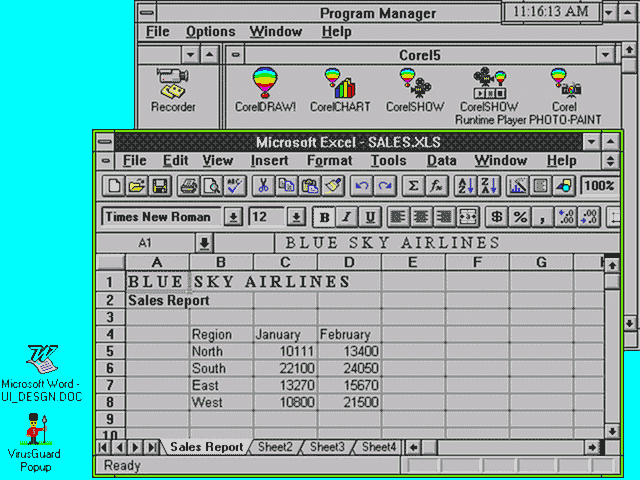640x480 pixels.
Task: Click the Save disk icon in Excel toolbar
Action: coord(159,186)
